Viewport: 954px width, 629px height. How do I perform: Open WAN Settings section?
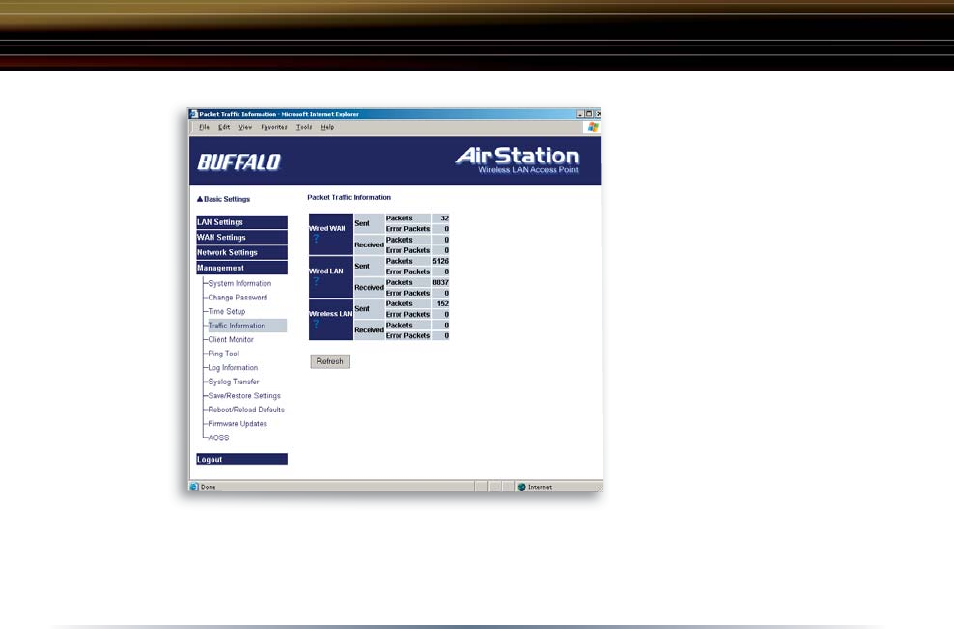[242, 237]
